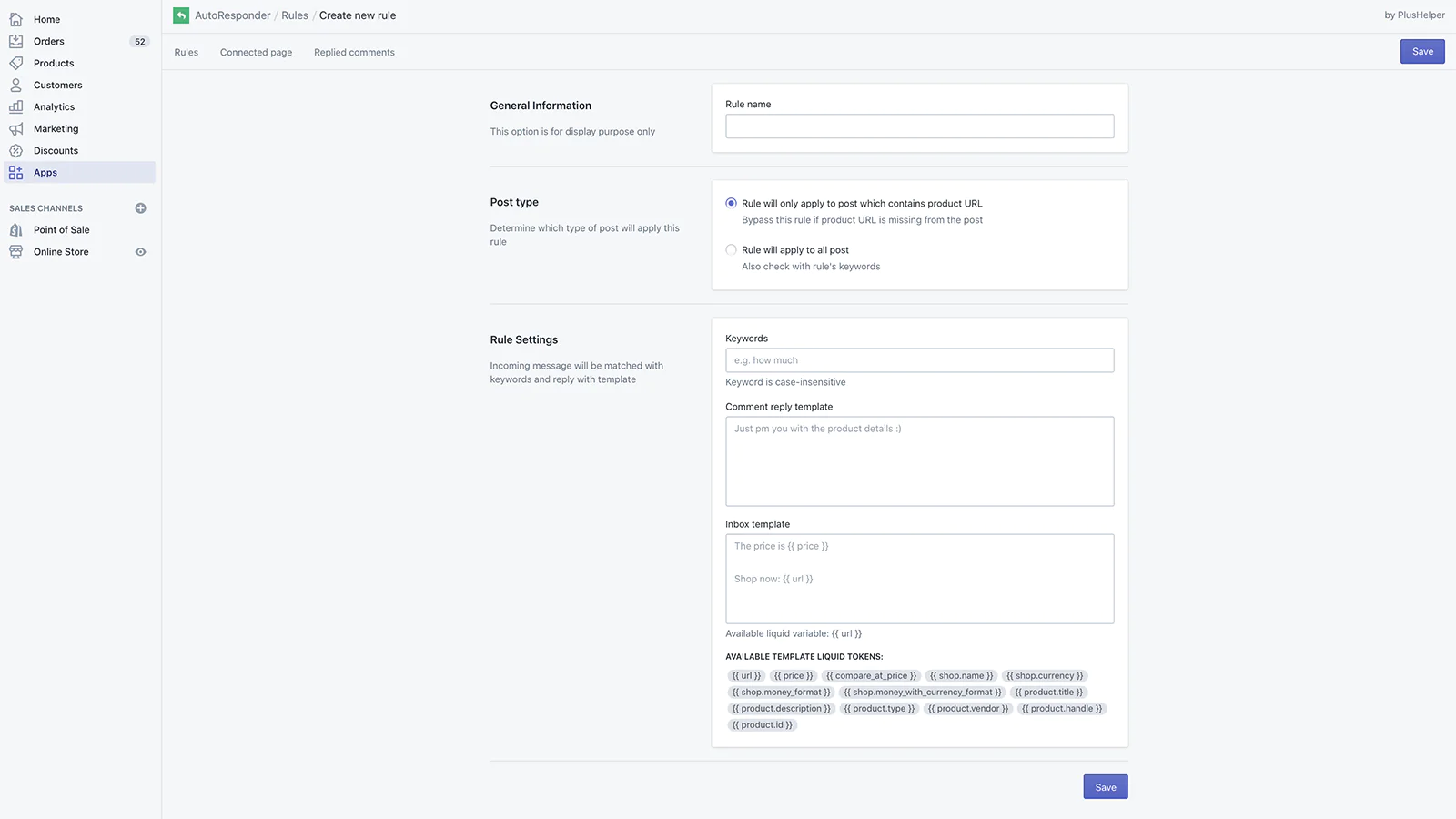Switch to the Connected page tab
The width and height of the screenshot is (1456, 819).
[x=256, y=53]
